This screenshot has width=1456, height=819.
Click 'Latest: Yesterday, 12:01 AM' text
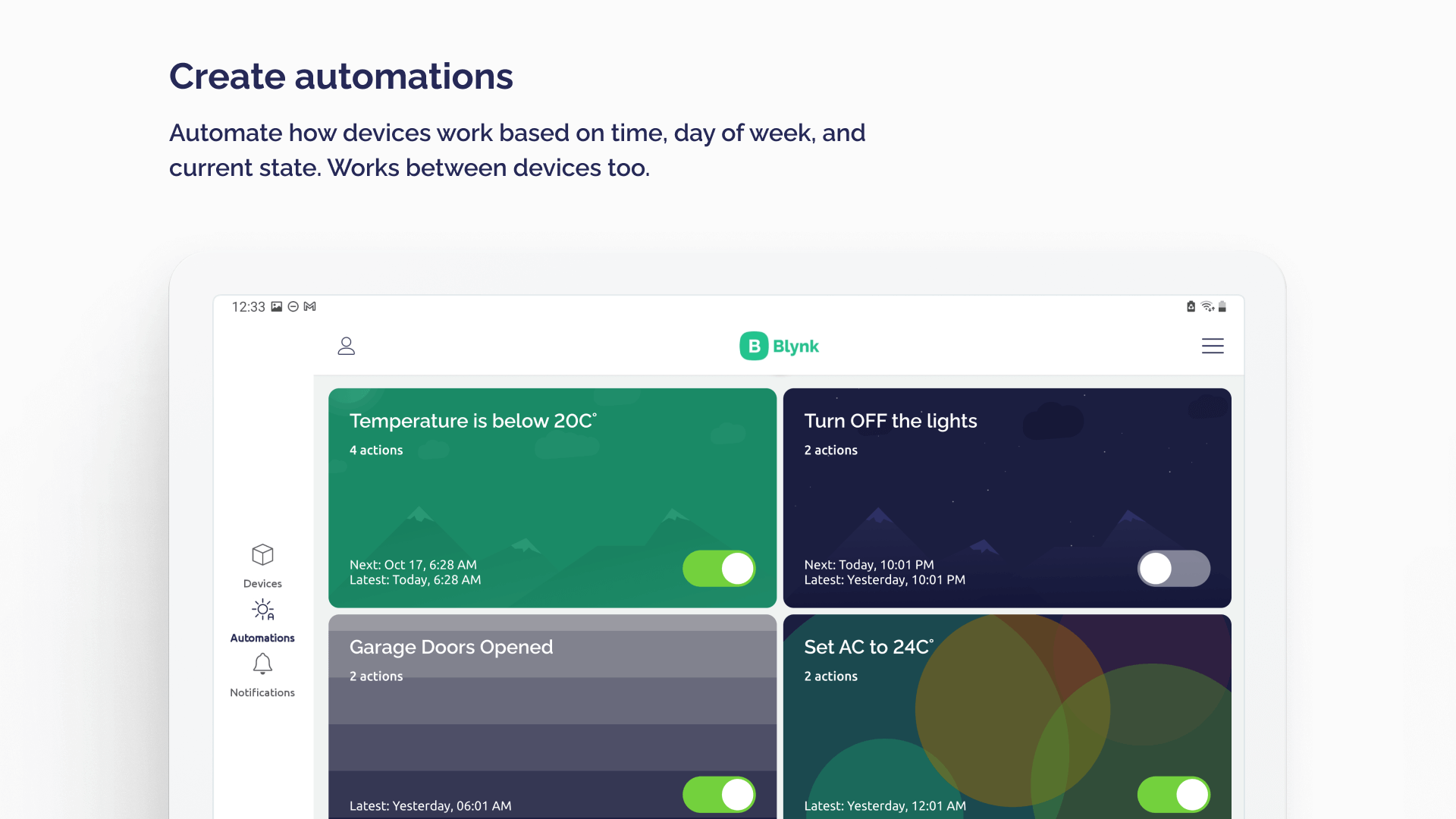(885, 805)
